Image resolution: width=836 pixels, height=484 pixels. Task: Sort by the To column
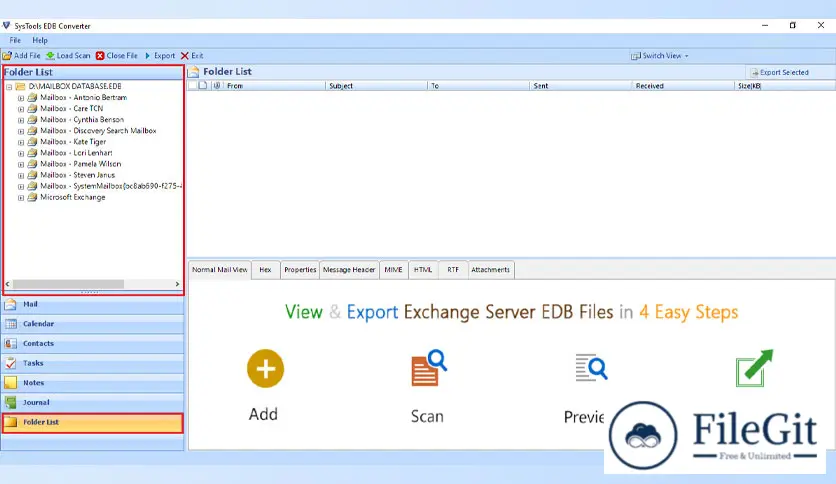pos(478,86)
